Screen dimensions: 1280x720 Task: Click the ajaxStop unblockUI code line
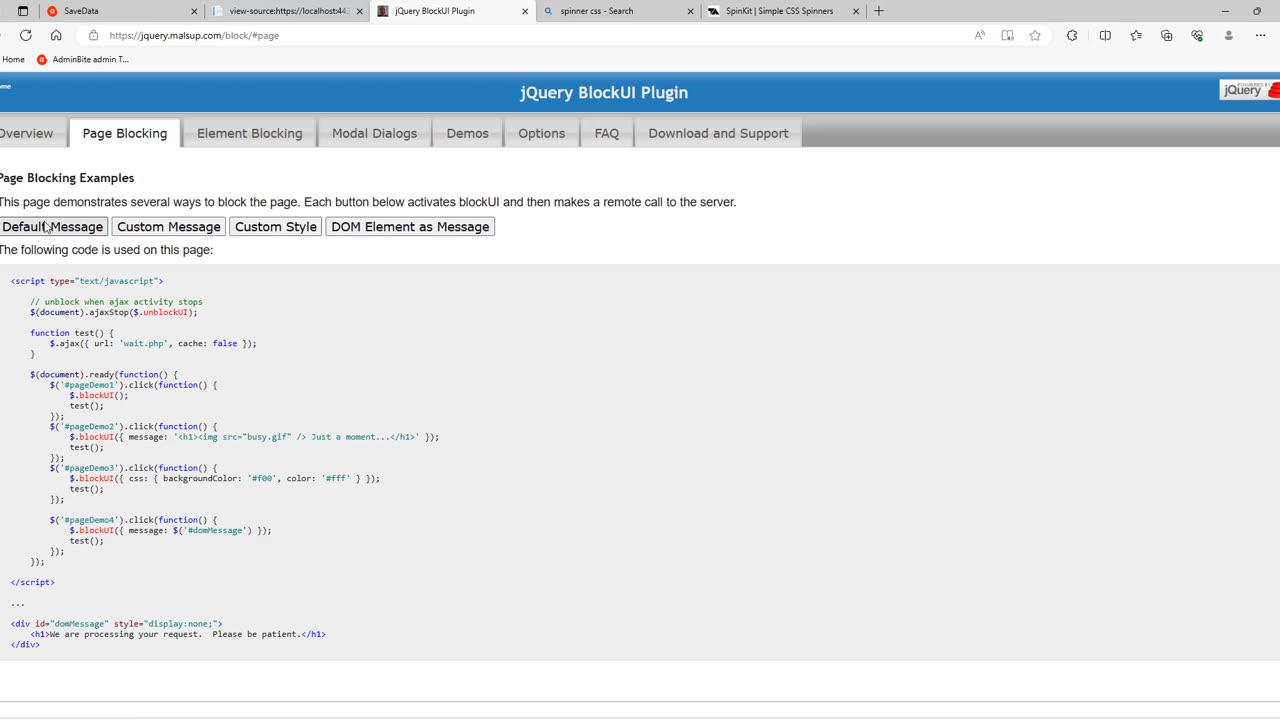pyautogui.click(x=114, y=312)
